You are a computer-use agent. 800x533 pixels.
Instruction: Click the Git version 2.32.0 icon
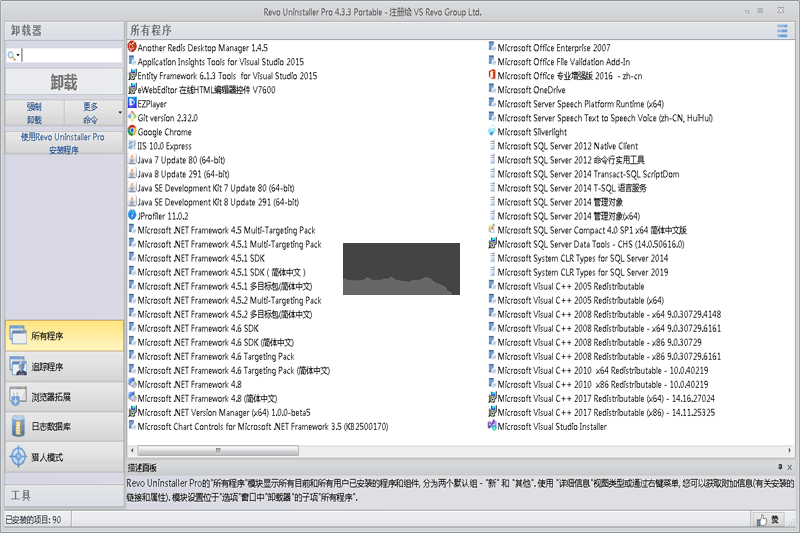[132, 117]
